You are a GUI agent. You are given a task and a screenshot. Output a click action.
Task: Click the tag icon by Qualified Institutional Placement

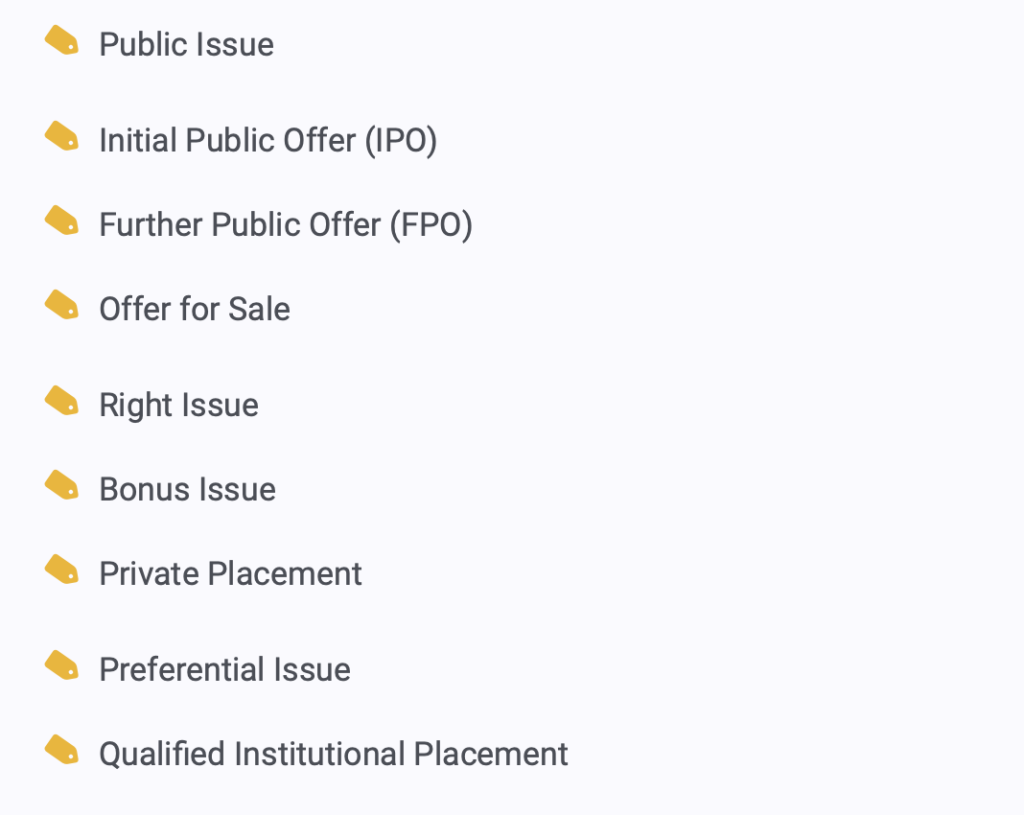coord(61,750)
